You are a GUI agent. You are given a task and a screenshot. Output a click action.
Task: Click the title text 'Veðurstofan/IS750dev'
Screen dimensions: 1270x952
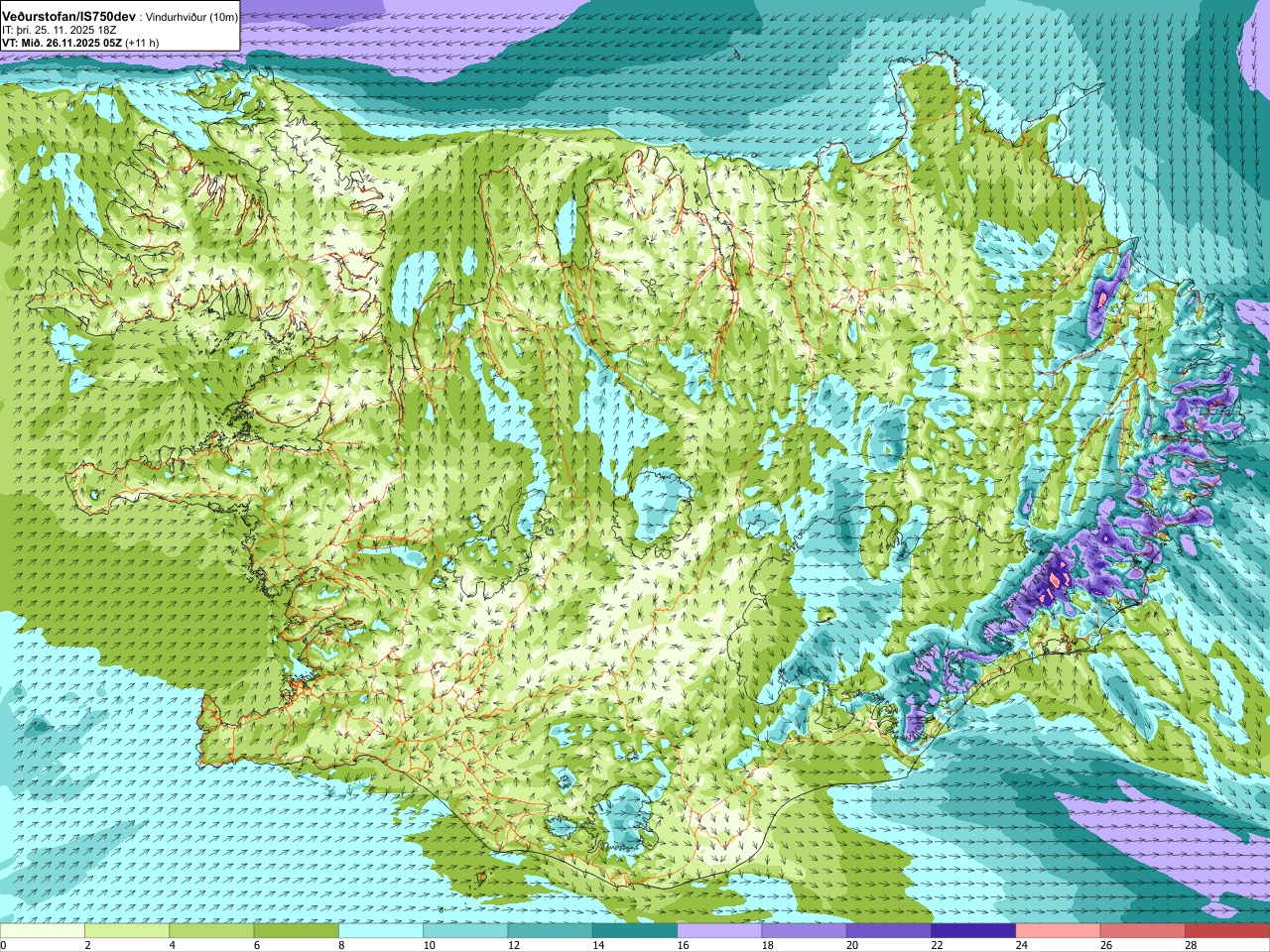click(x=69, y=17)
